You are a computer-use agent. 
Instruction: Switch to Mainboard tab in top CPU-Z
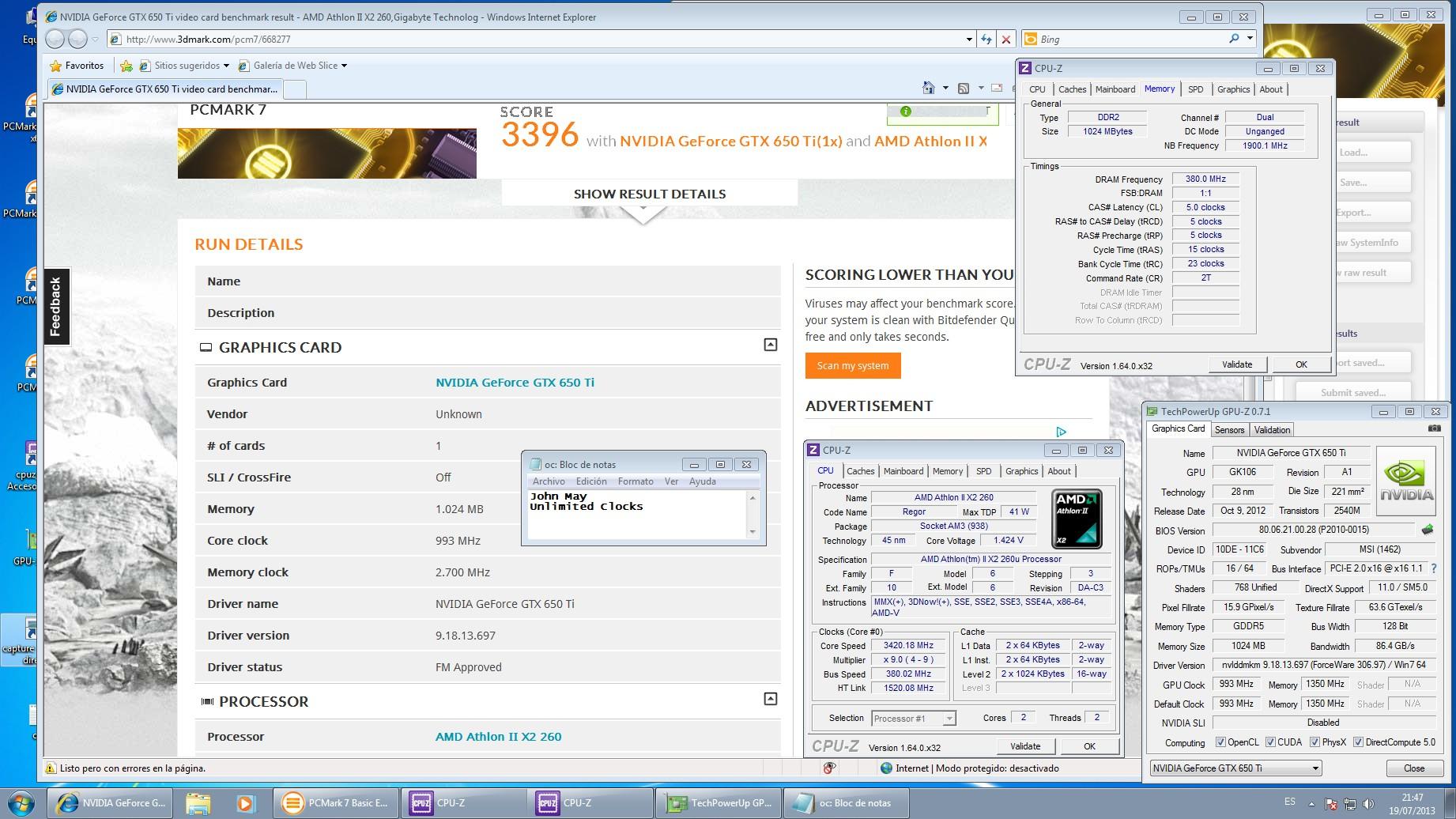(x=1115, y=89)
